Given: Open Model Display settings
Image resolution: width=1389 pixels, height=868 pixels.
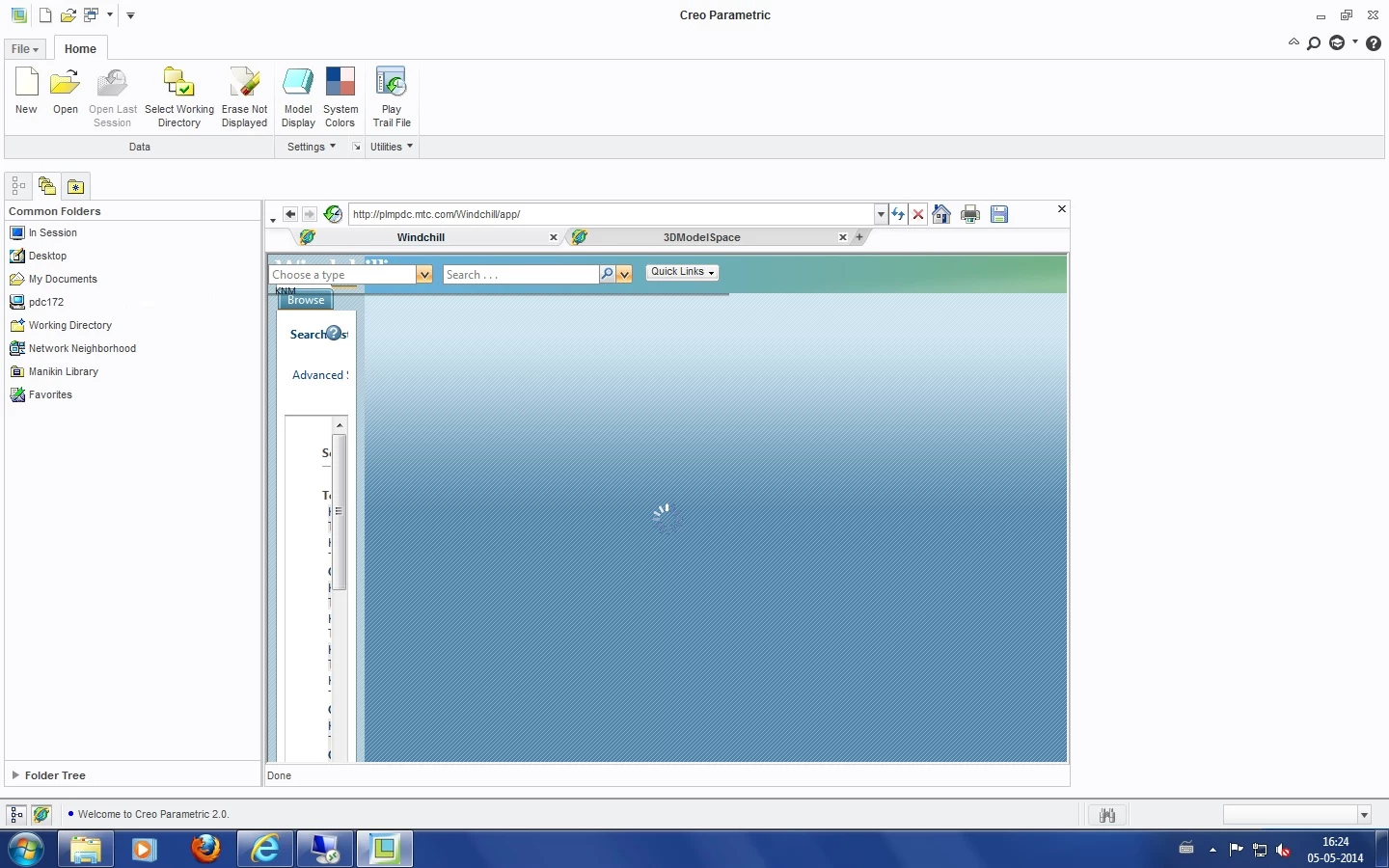Looking at the screenshot, I should (x=298, y=96).
